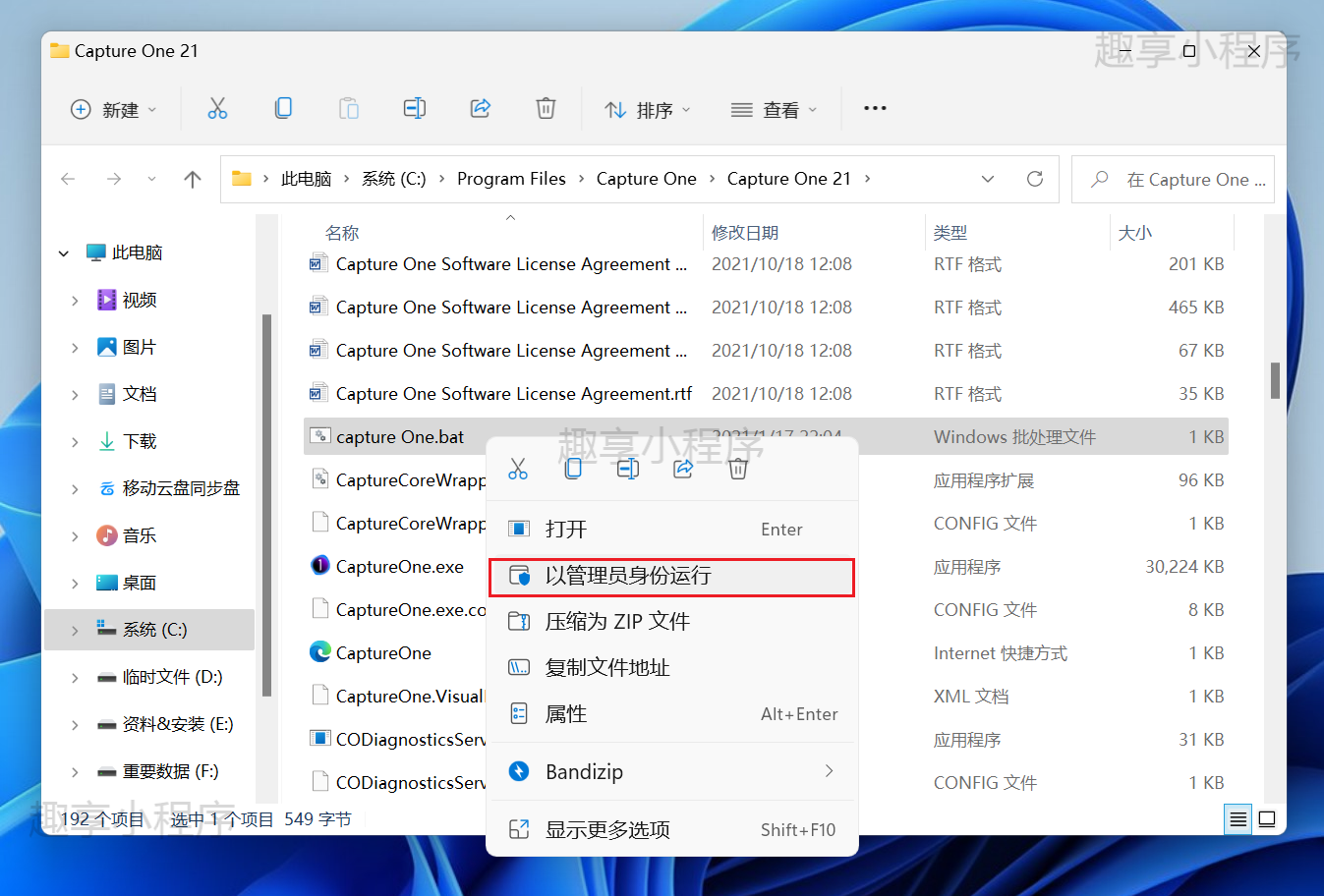Open the Sort (排序) dropdown
The height and width of the screenshot is (896, 1324).
[647, 109]
